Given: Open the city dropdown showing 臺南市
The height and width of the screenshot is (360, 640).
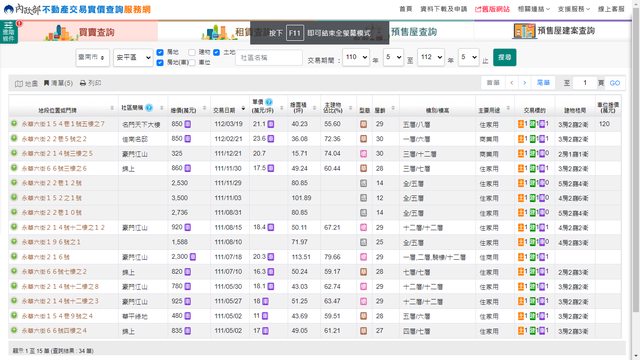Looking at the screenshot, I should coord(92,58).
